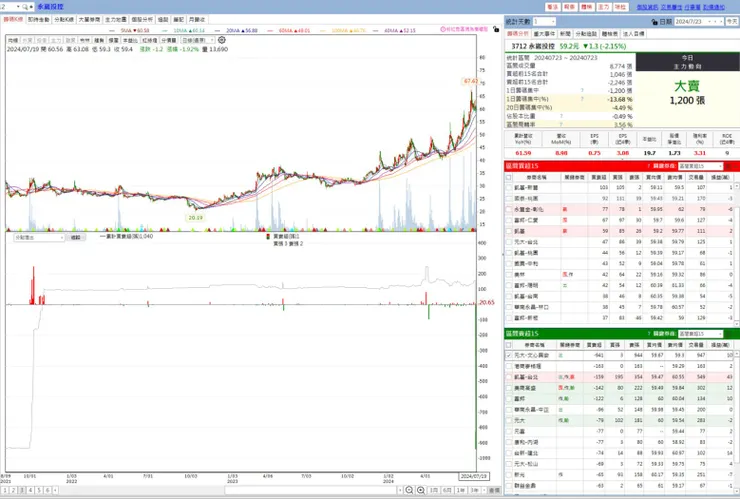This screenshot has width=740, height=499.
Task: Click the 今天 button
Action: click(x=732, y=22)
